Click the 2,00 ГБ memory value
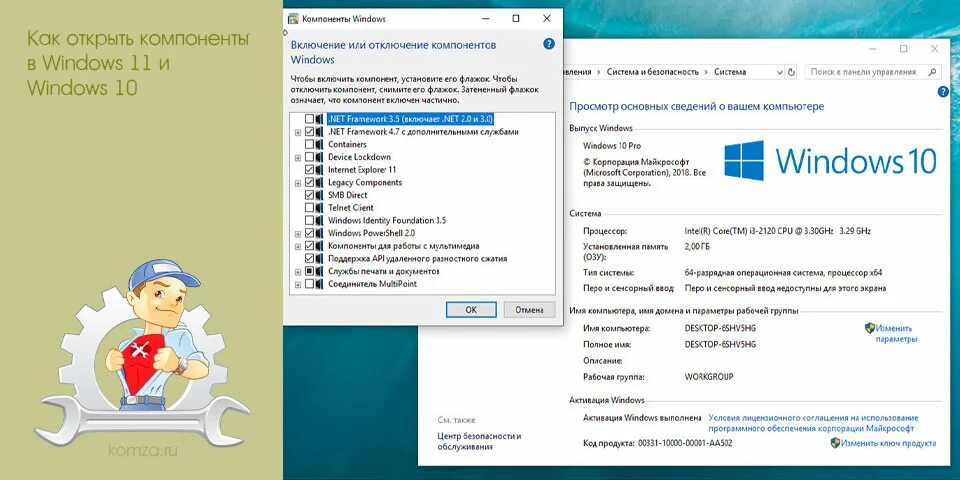The height and width of the screenshot is (480, 960). [x=698, y=246]
